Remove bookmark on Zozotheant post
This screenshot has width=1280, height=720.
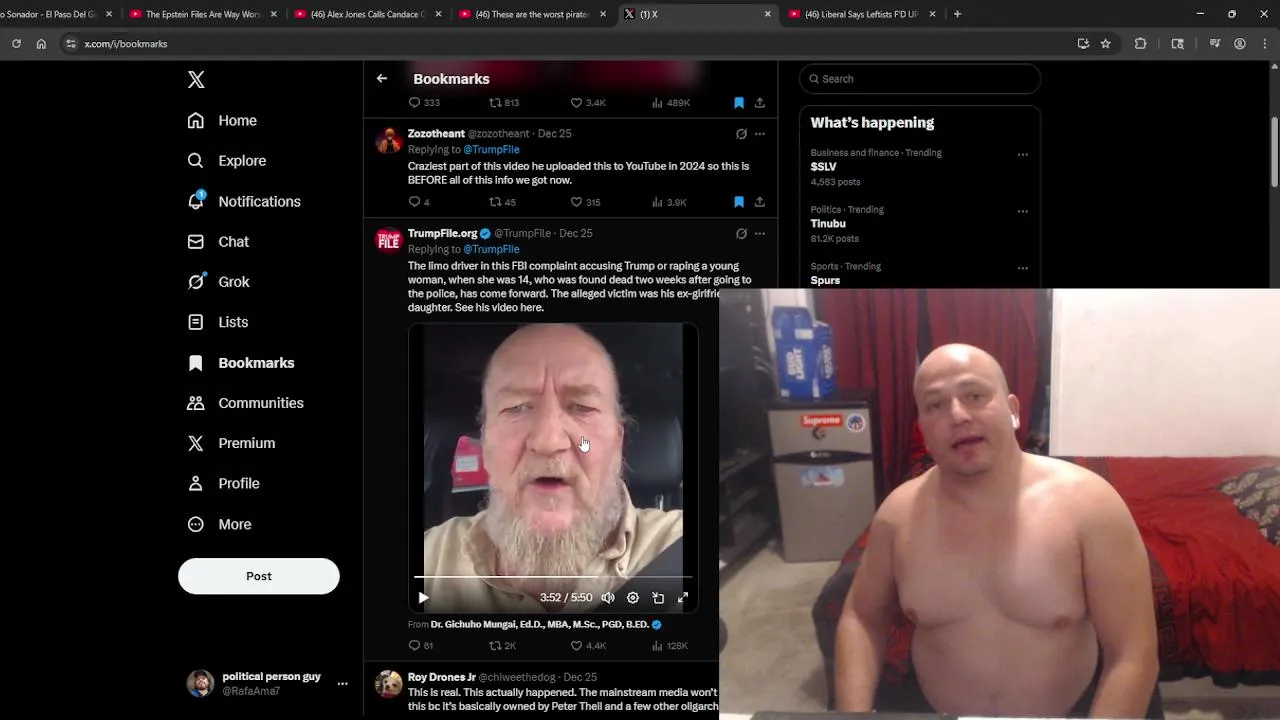(739, 202)
